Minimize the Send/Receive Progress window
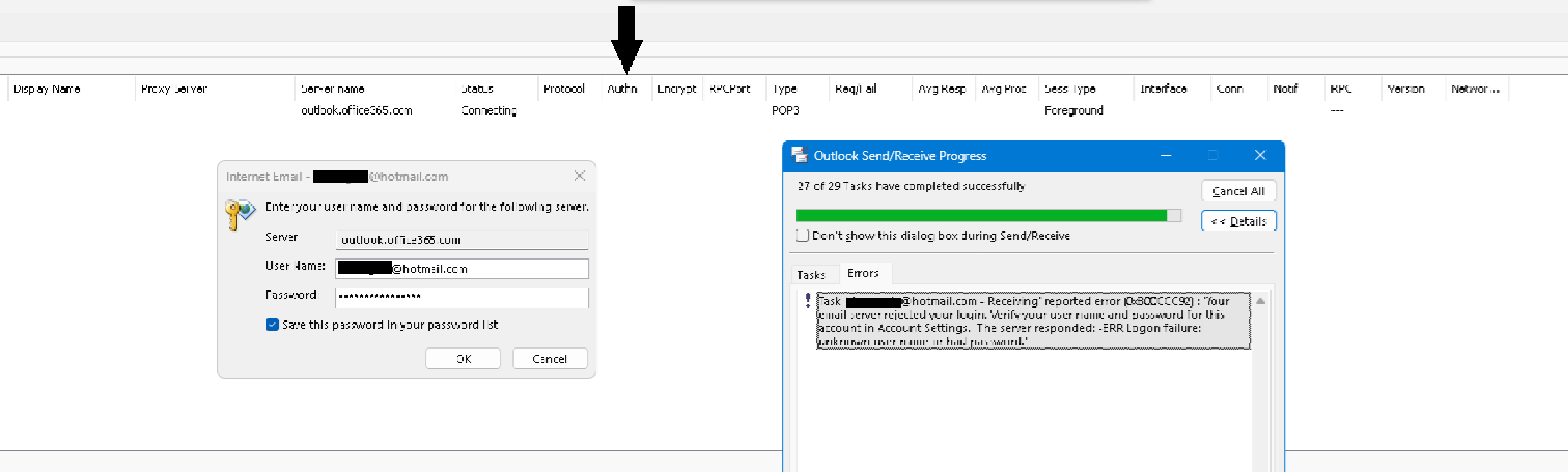The width and height of the screenshot is (1568, 472). point(1166,155)
